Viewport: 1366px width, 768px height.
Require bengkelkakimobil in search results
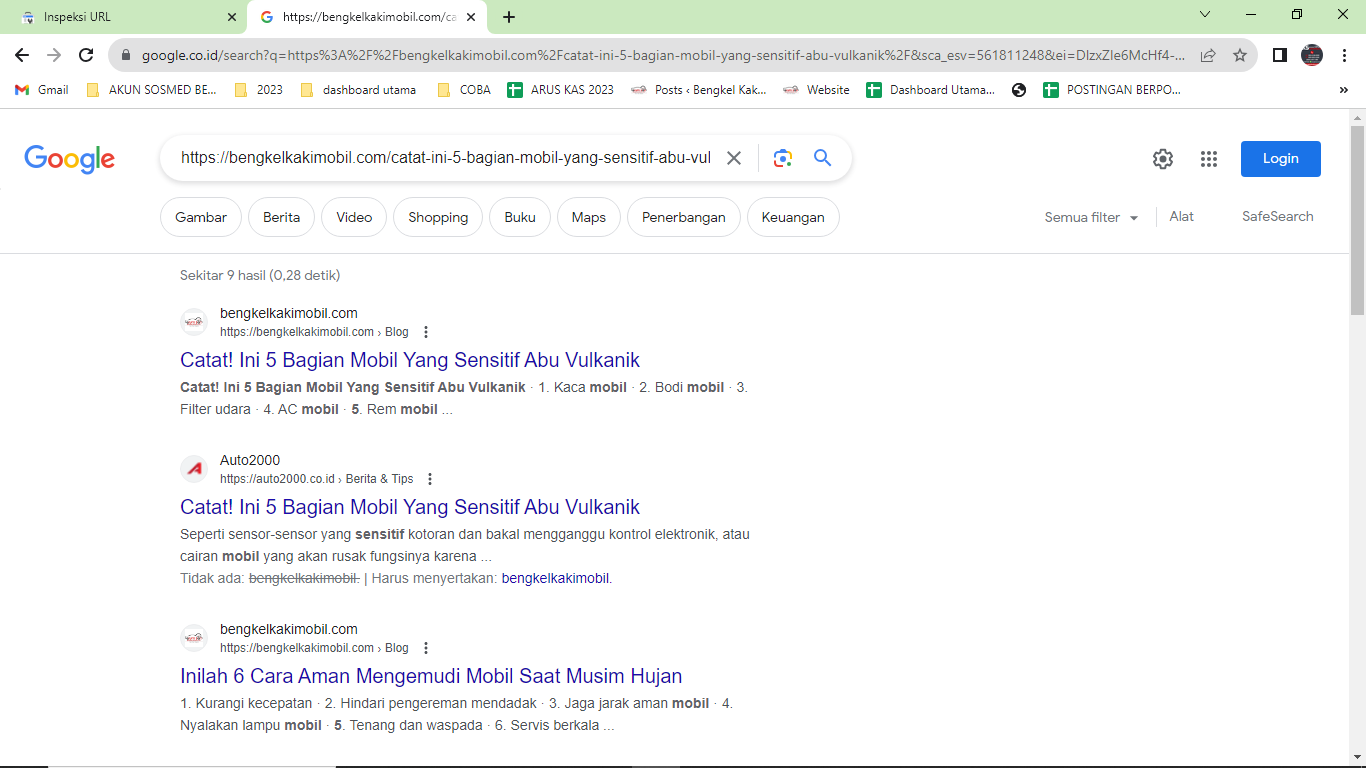coord(555,578)
